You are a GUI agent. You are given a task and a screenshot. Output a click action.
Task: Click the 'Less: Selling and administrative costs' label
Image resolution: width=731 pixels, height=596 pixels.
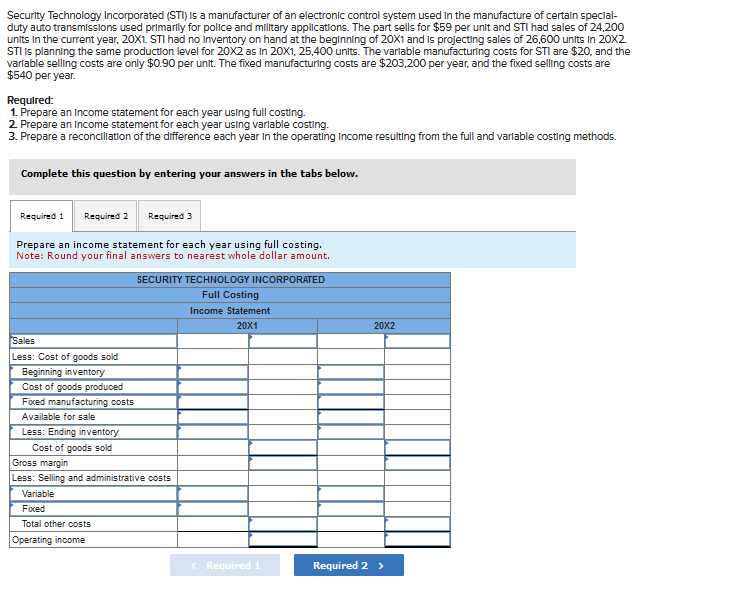(x=91, y=478)
